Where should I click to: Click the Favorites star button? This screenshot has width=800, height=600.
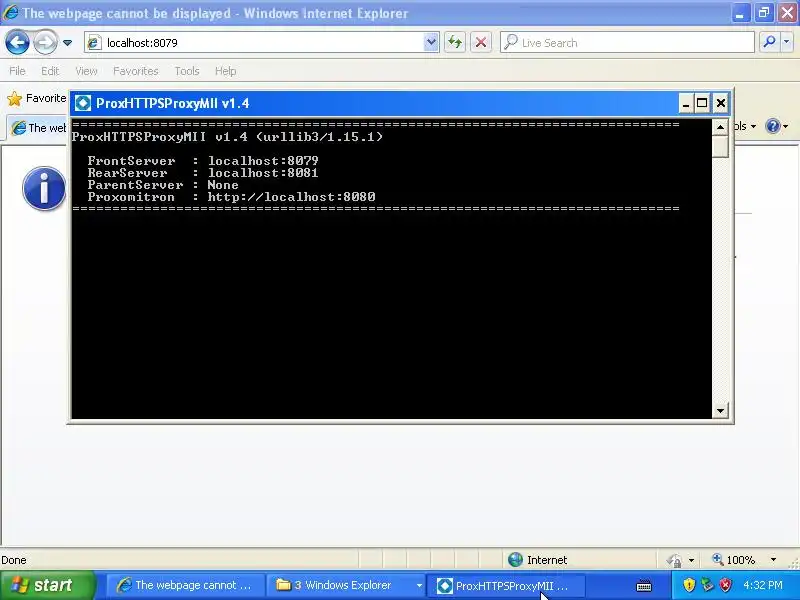coord(37,98)
